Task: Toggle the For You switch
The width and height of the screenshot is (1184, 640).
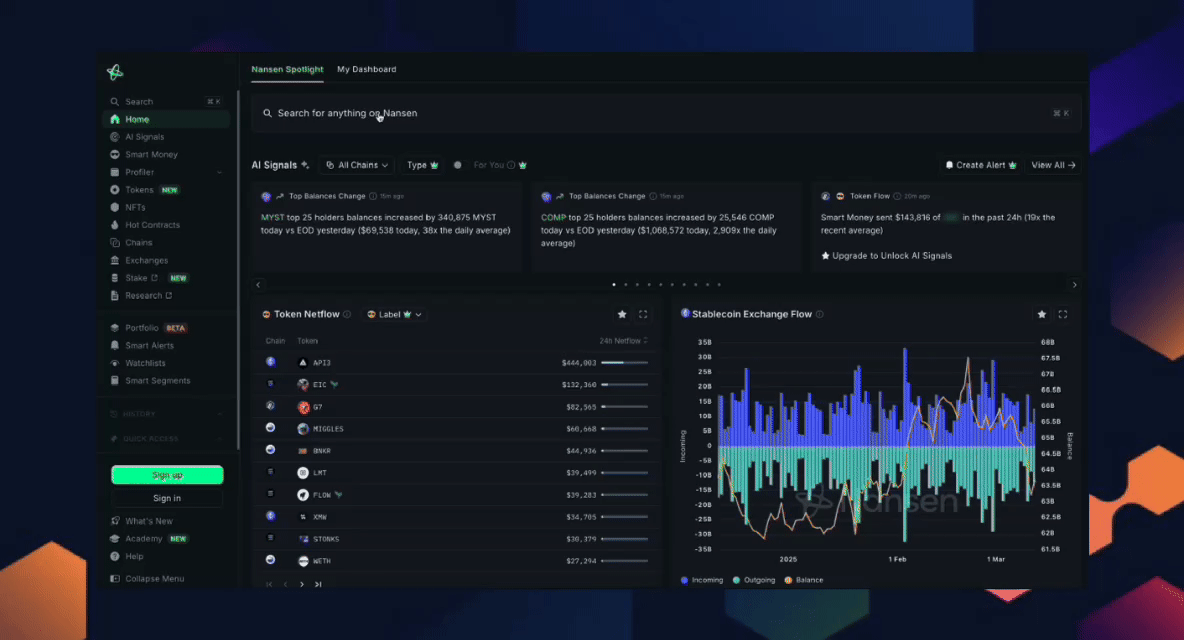Action: [458, 165]
